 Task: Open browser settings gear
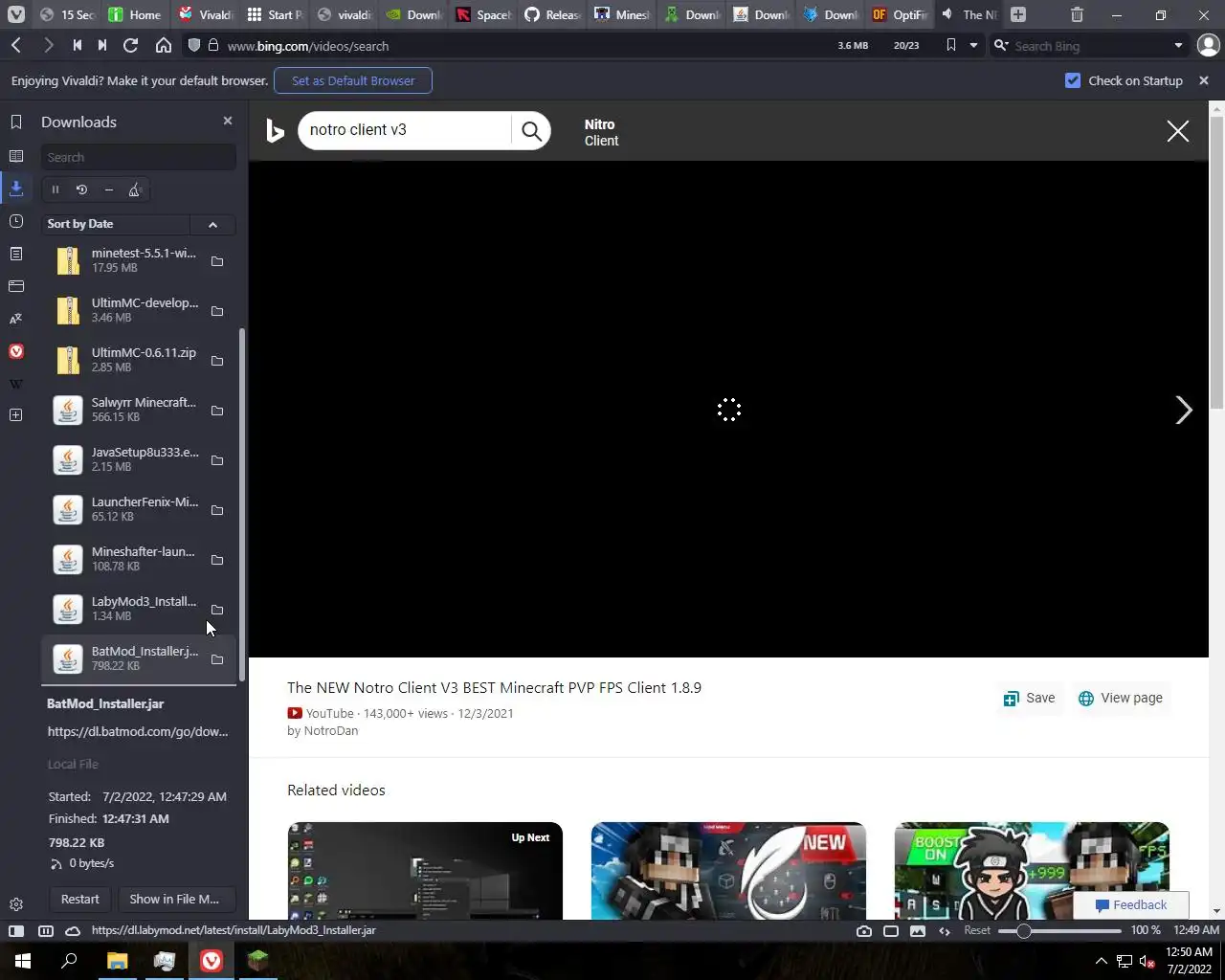coord(16,904)
